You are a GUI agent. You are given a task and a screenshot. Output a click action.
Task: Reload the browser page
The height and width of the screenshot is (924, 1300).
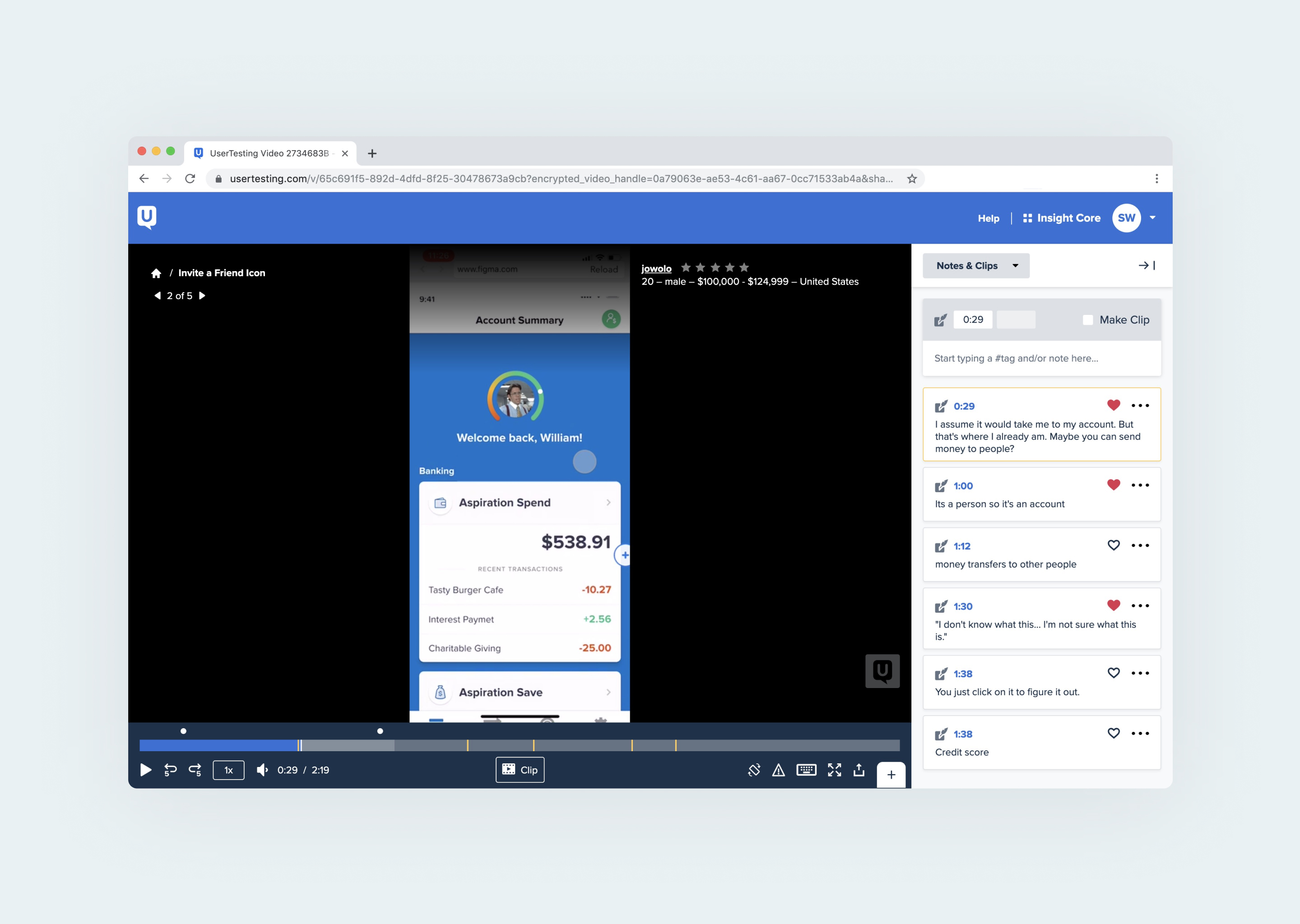pos(190,179)
